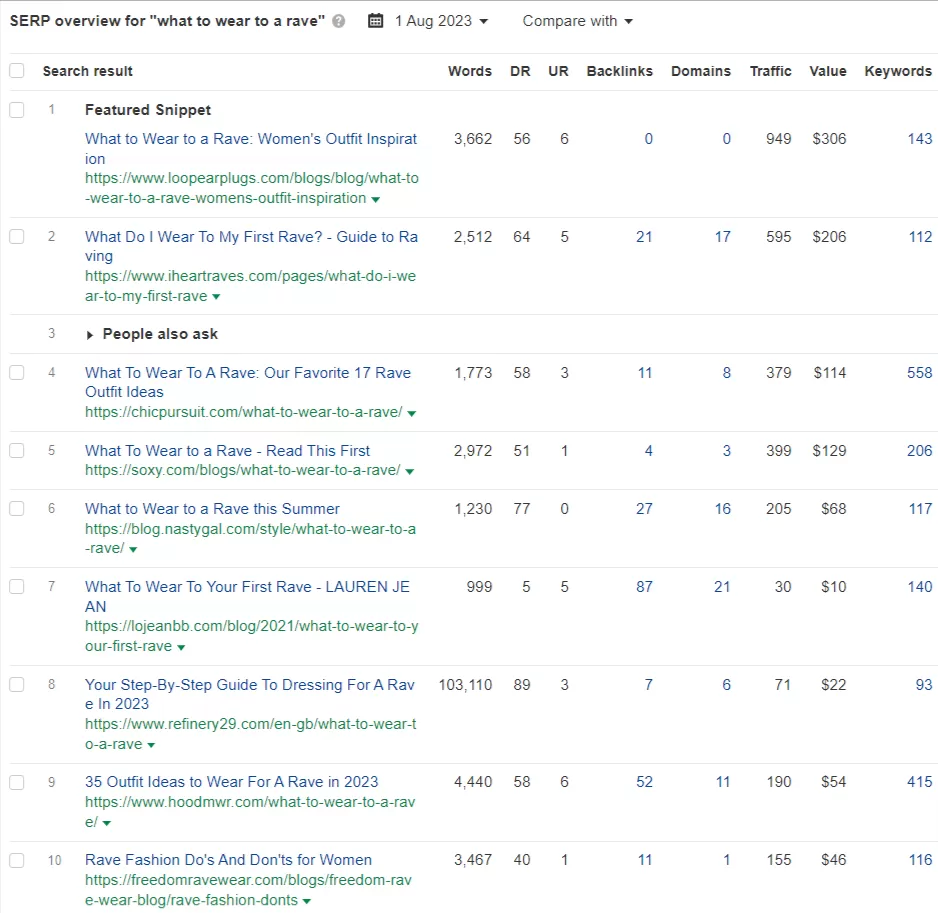Viewport: 938px width, 913px height.
Task: Visit the soxy.com blogs URL link
Action: point(242,470)
